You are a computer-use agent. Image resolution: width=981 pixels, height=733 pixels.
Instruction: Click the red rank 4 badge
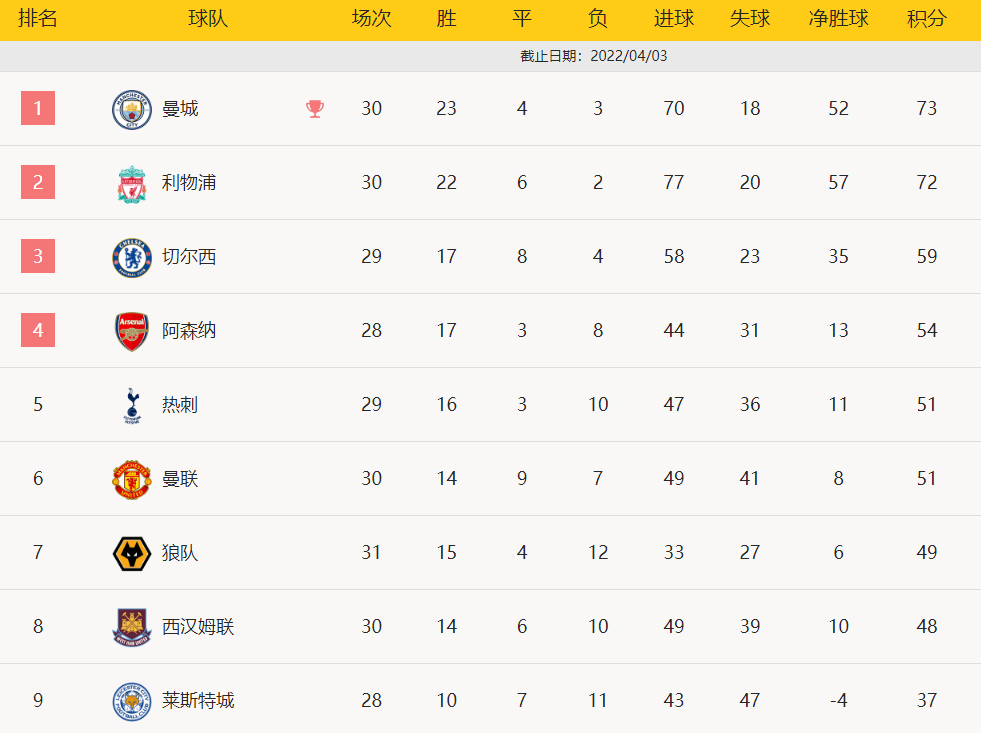click(38, 330)
